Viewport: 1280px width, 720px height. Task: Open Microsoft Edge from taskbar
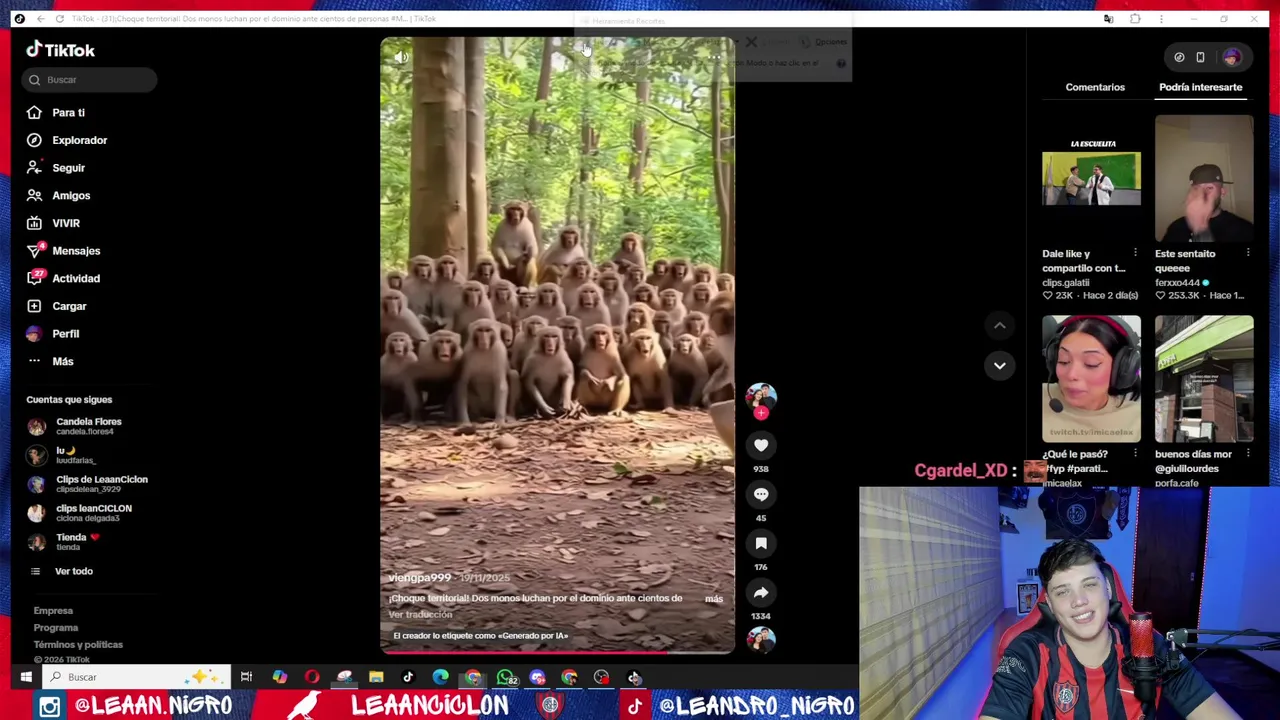coord(440,678)
